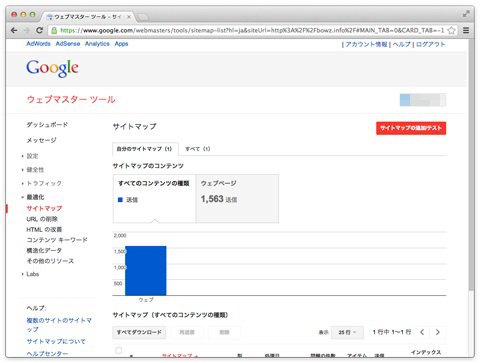Click the browser forward arrow
The height and width of the screenshot is (363, 480).
coord(27,30)
